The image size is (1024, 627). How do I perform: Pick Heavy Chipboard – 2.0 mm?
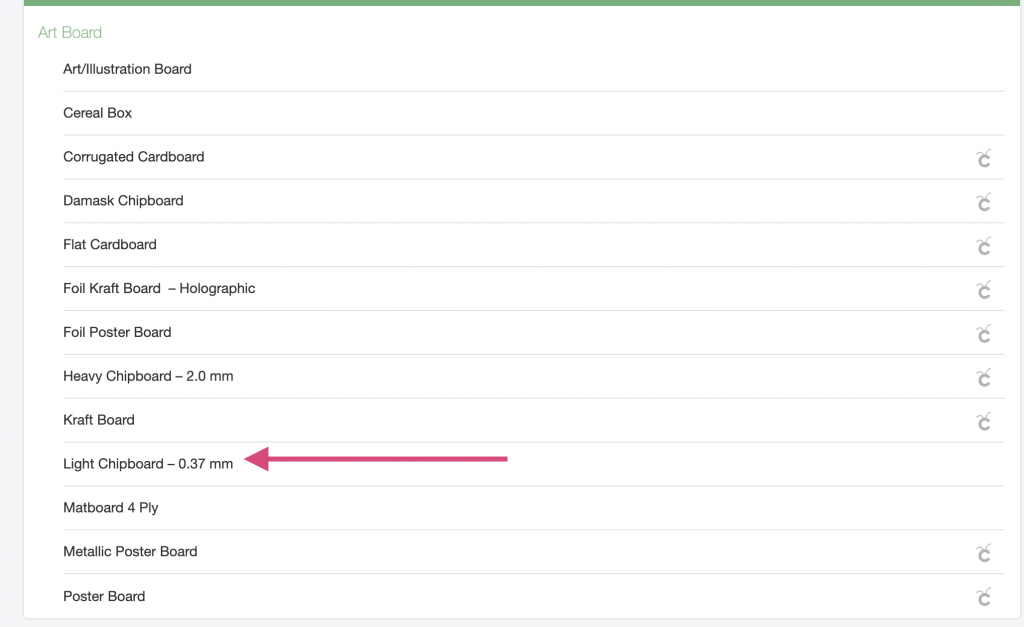click(x=148, y=376)
